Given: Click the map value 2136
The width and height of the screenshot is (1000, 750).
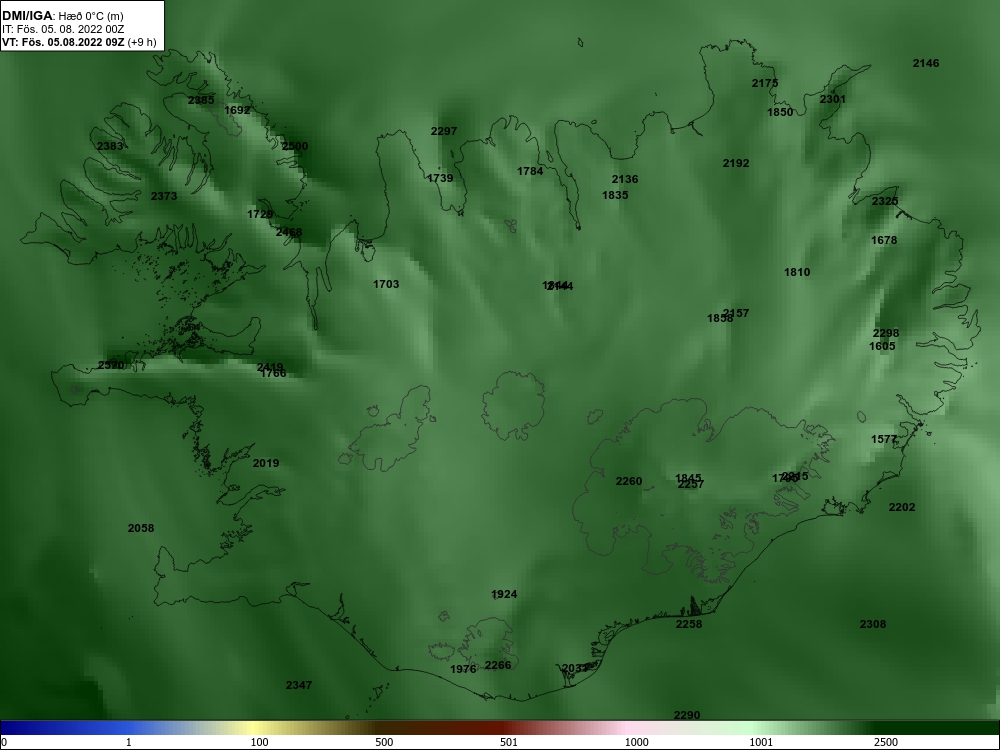Looking at the screenshot, I should (x=625, y=179).
